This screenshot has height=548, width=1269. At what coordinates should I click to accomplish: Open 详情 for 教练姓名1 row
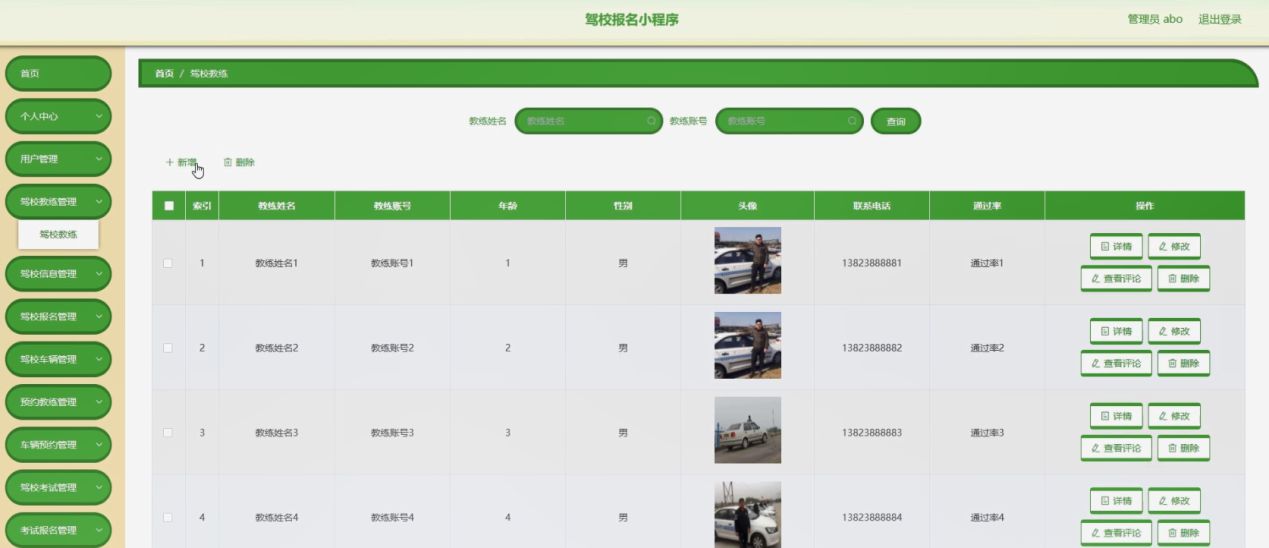click(1116, 246)
